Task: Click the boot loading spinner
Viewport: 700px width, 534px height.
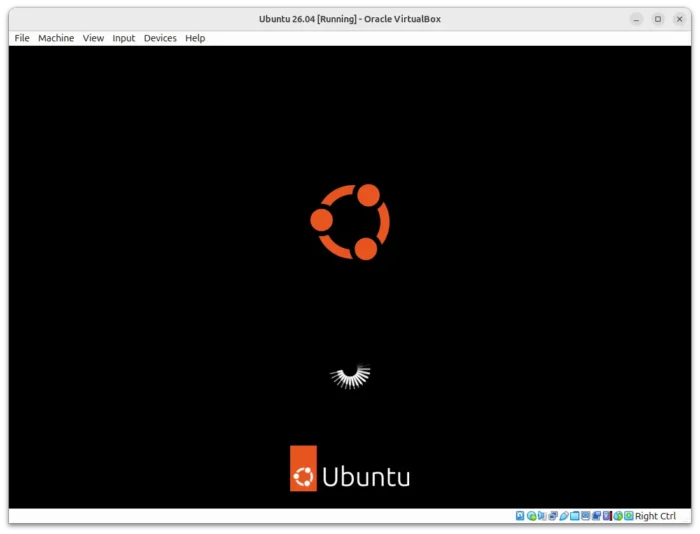Action: [350, 376]
